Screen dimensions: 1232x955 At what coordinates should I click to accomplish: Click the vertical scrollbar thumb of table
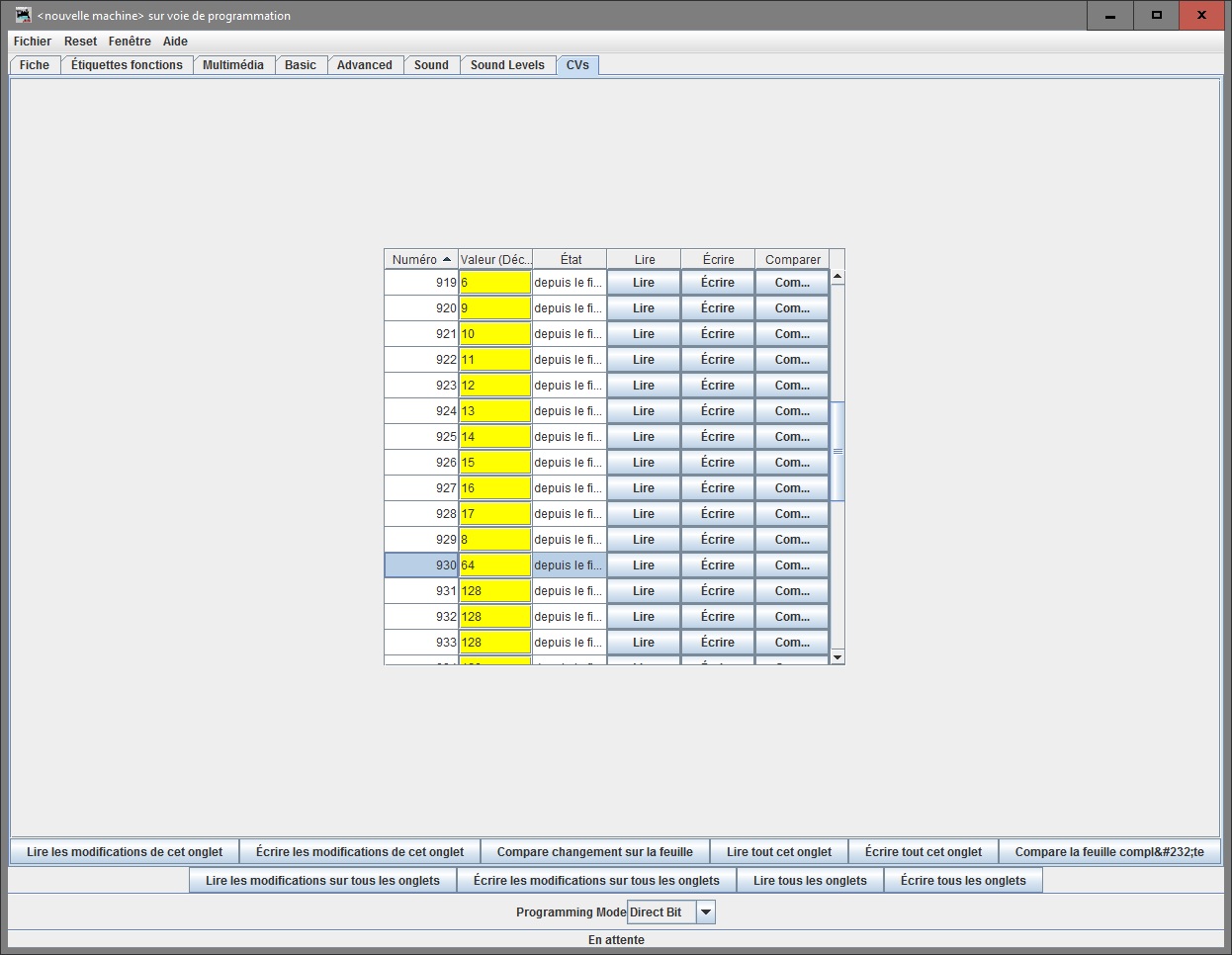[837, 451]
